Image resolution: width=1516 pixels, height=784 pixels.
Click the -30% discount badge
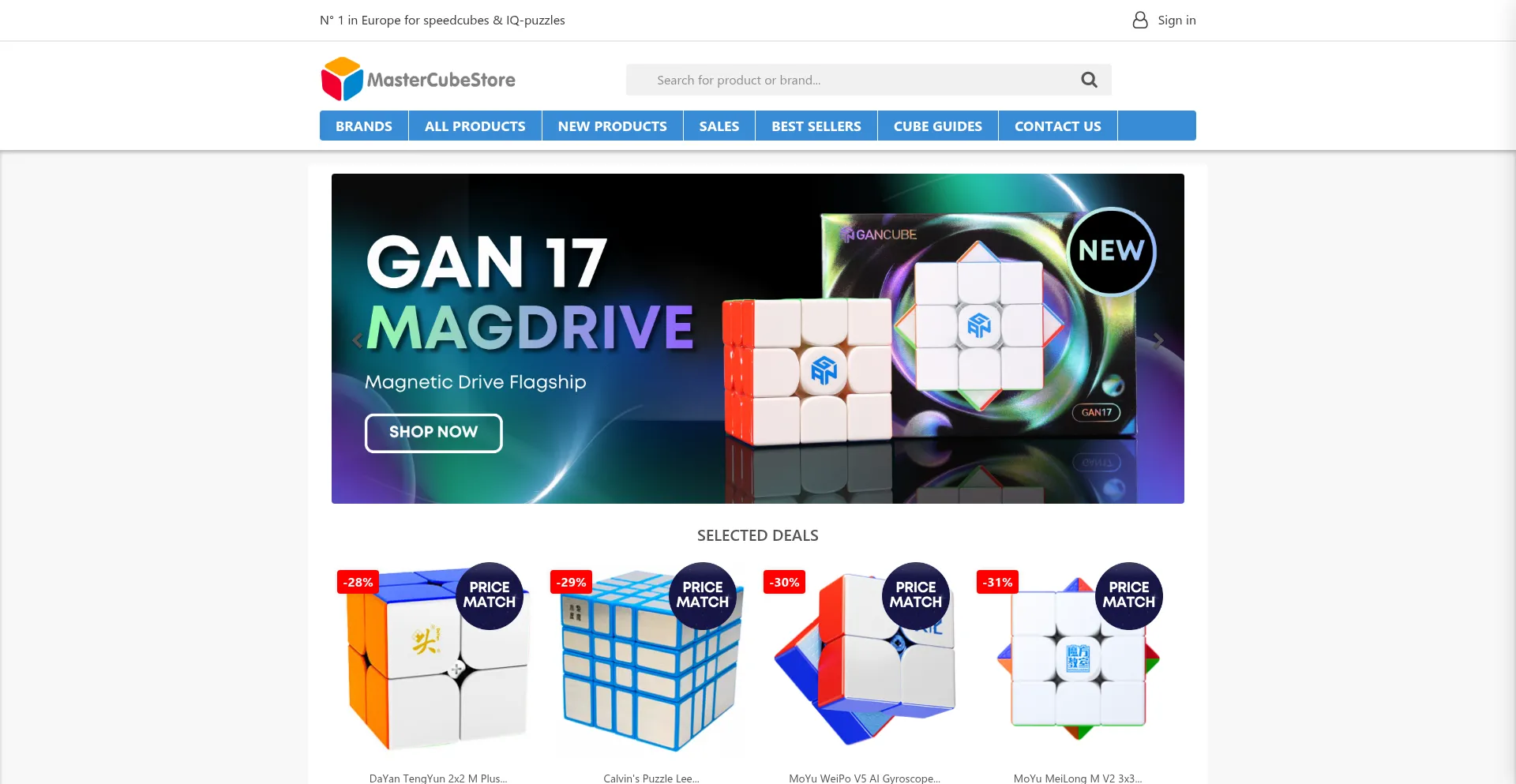point(784,582)
